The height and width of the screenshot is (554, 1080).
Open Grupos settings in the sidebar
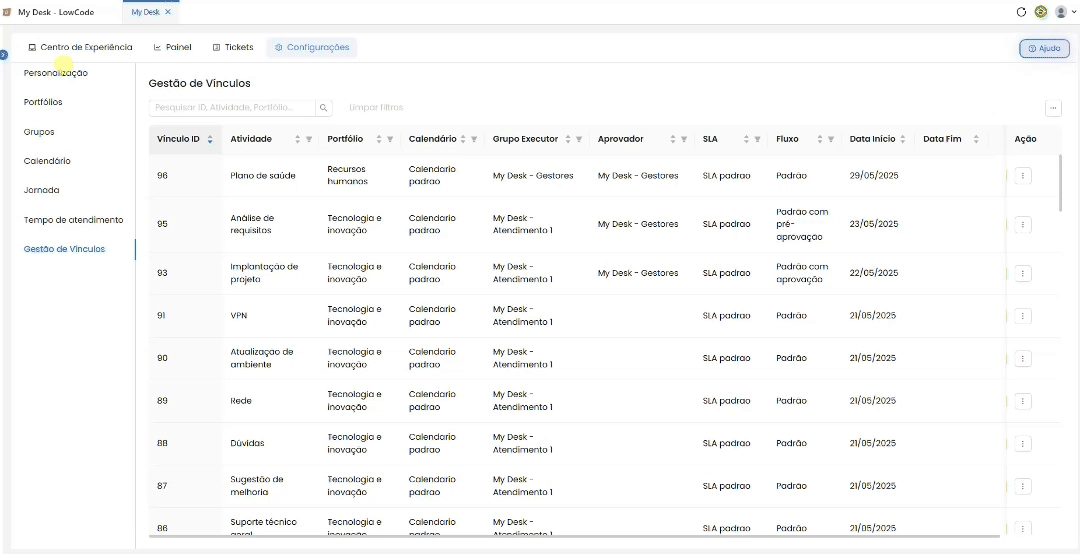pos(39,132)
